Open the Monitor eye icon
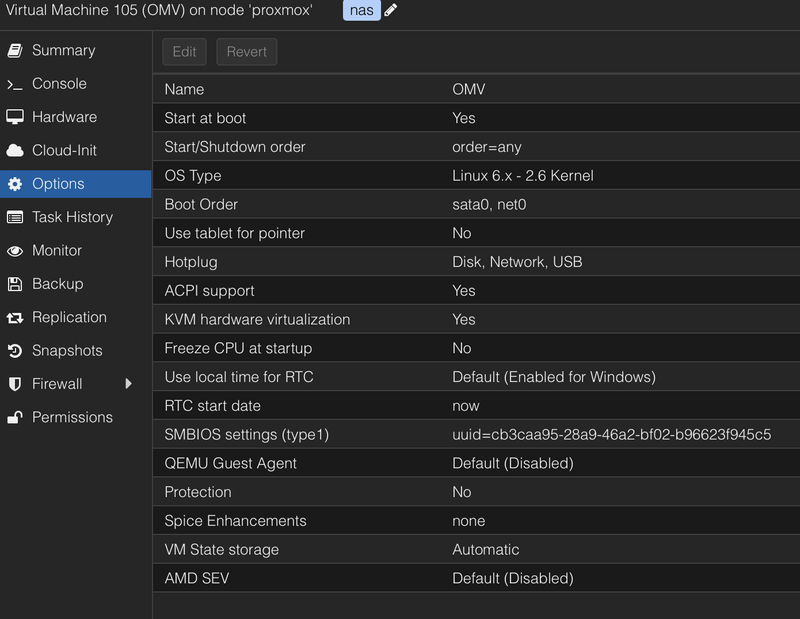 coord(15,251)
